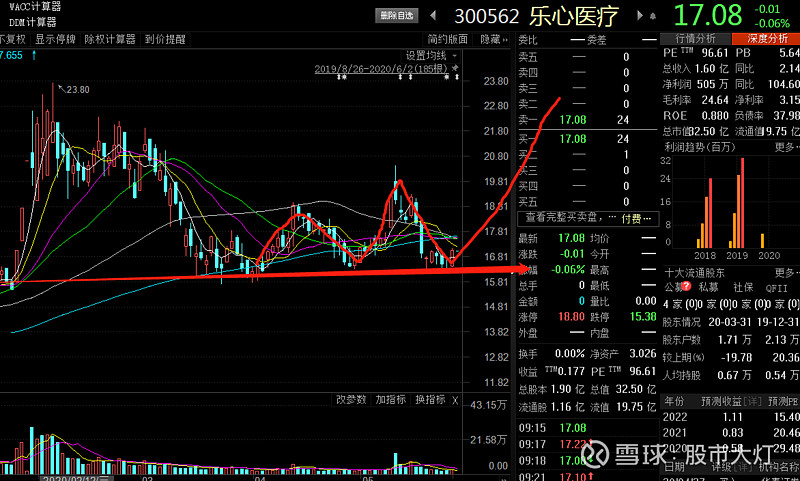Open DDM计算器

click(x=32, y=22)
